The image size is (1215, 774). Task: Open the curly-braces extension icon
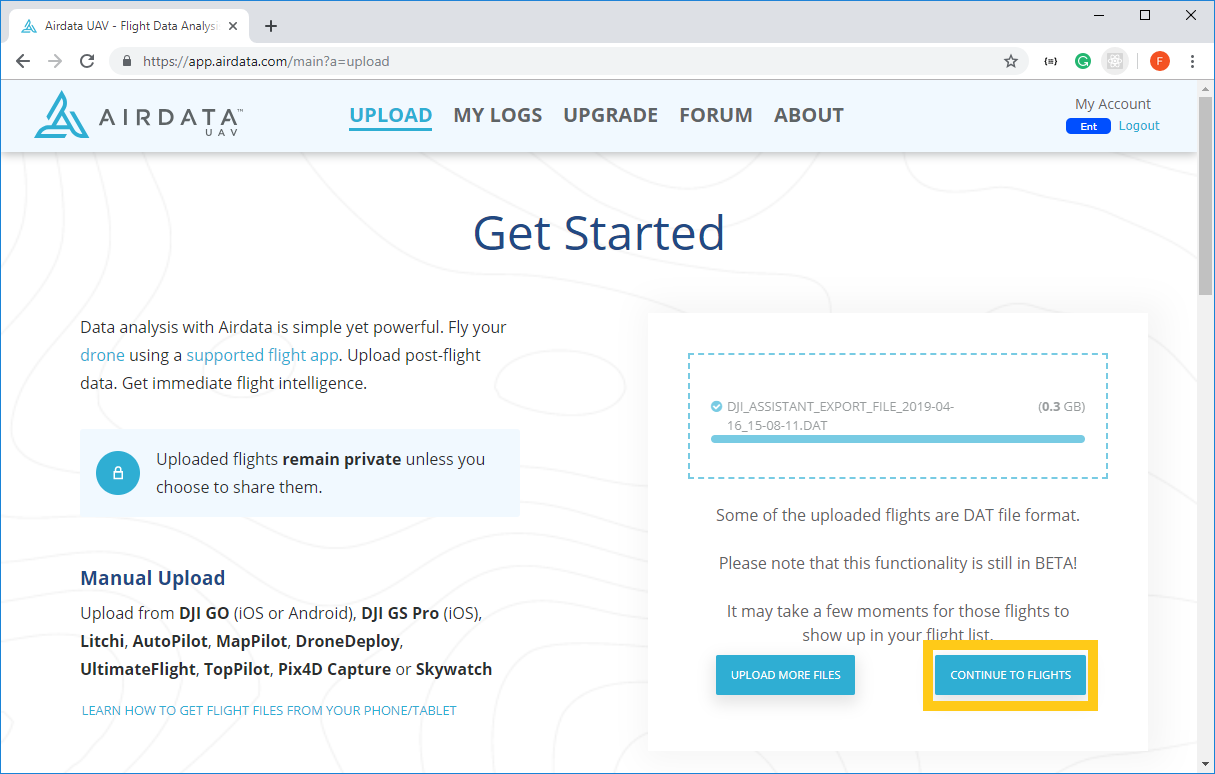(x=1050, y=61)
